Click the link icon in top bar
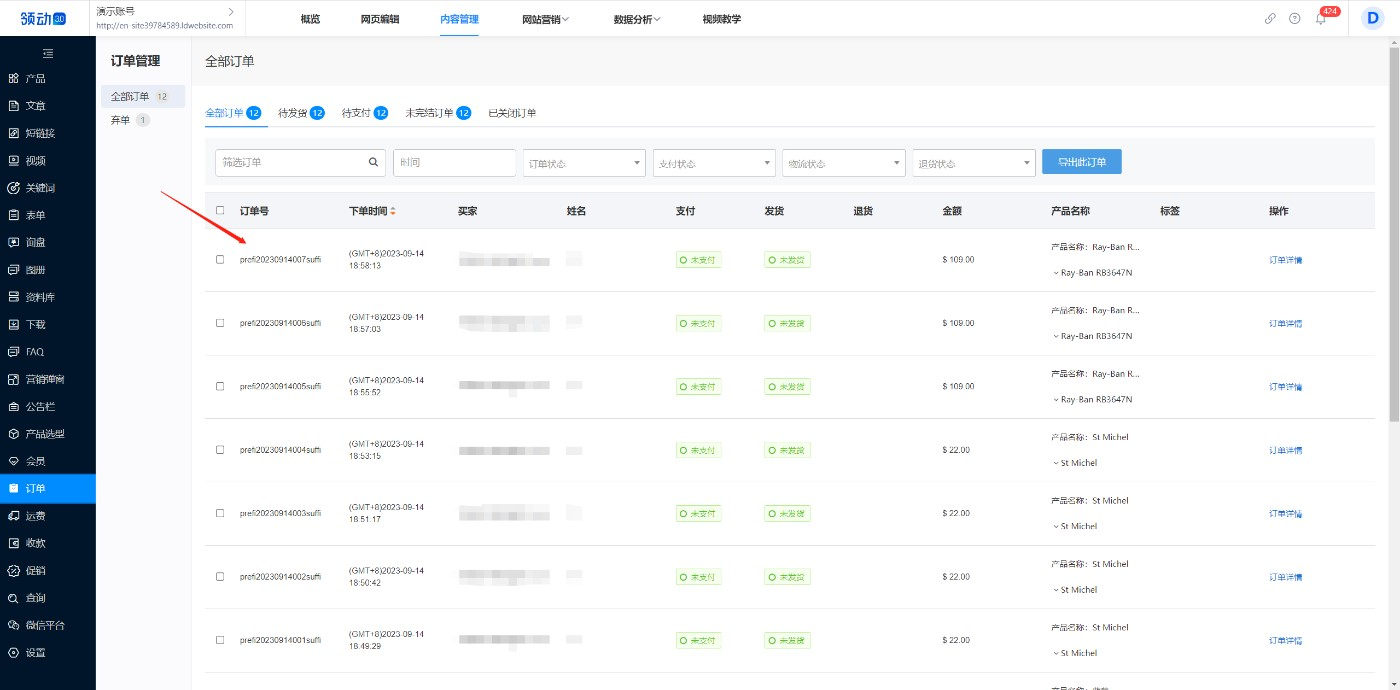This screenshot has height=690, width=1400. [1270, 19]
